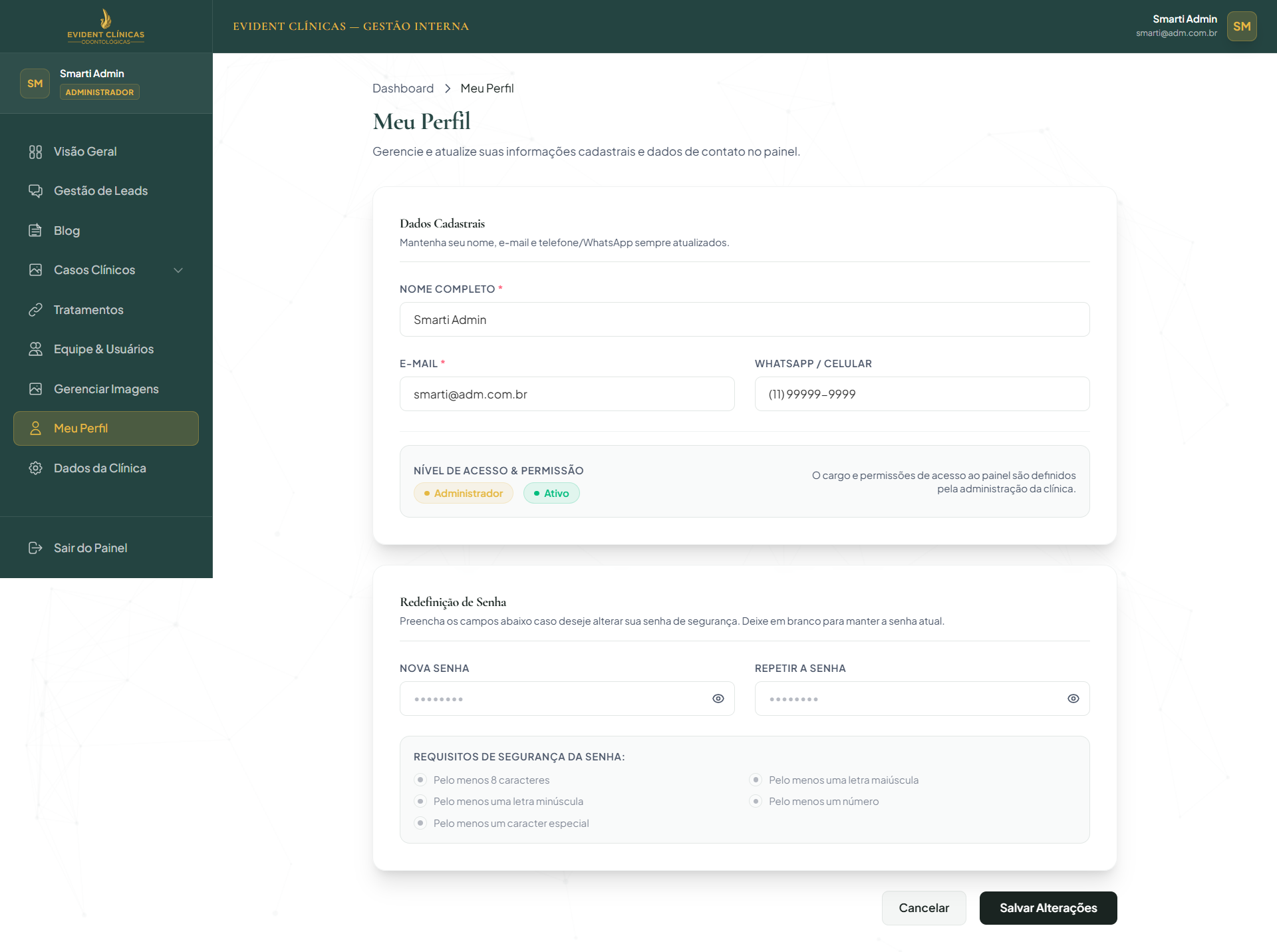Click the Meu Perfil person icon
The image size is (1277, 952).
coord(36,428)
